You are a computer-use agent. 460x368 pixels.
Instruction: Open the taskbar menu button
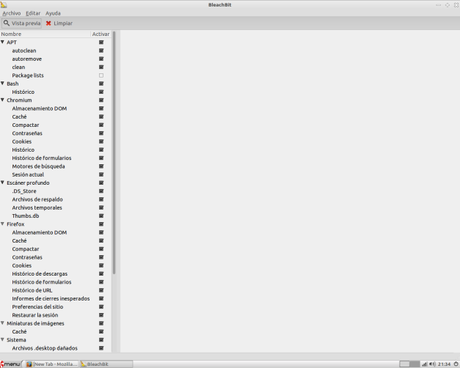coord(10,364)
